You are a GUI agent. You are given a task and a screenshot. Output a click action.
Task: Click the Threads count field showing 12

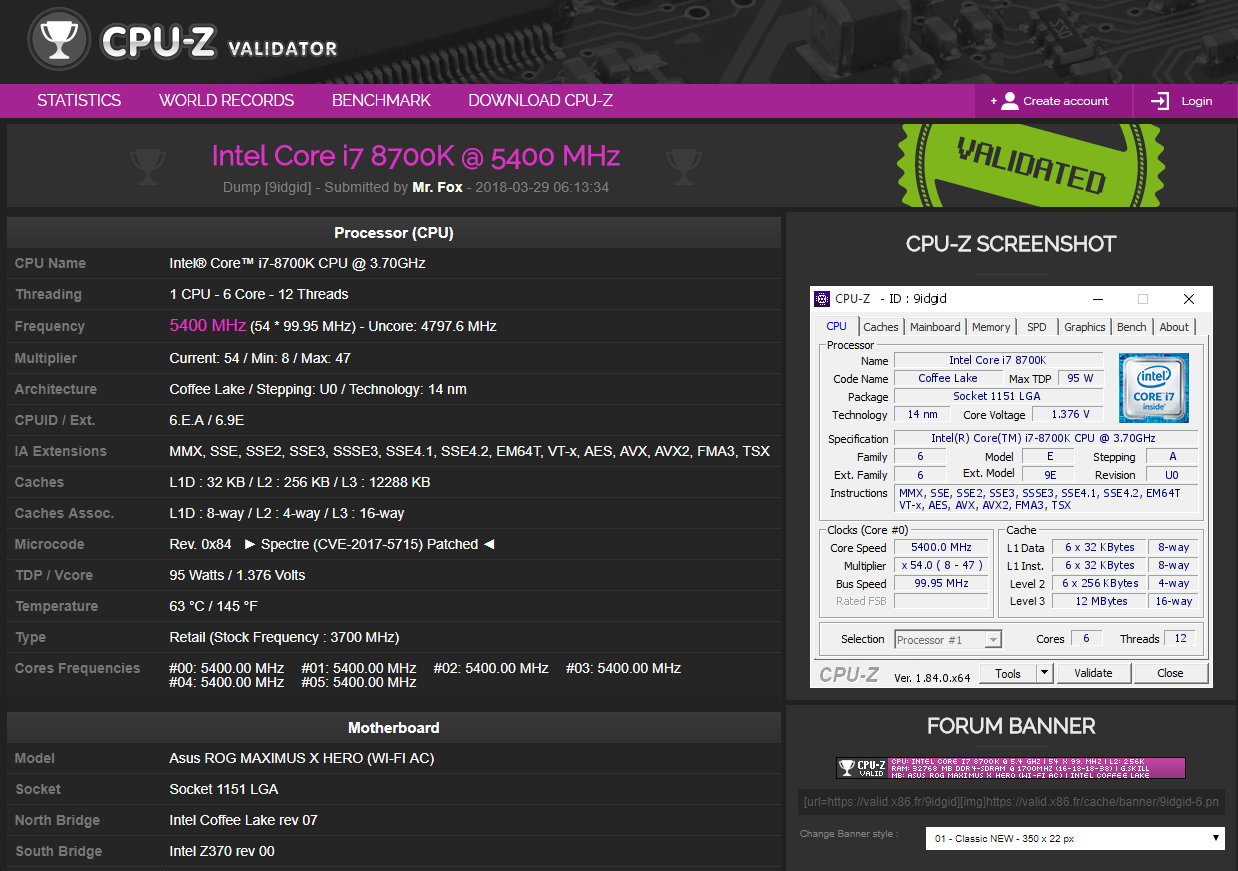[1180, 638]
